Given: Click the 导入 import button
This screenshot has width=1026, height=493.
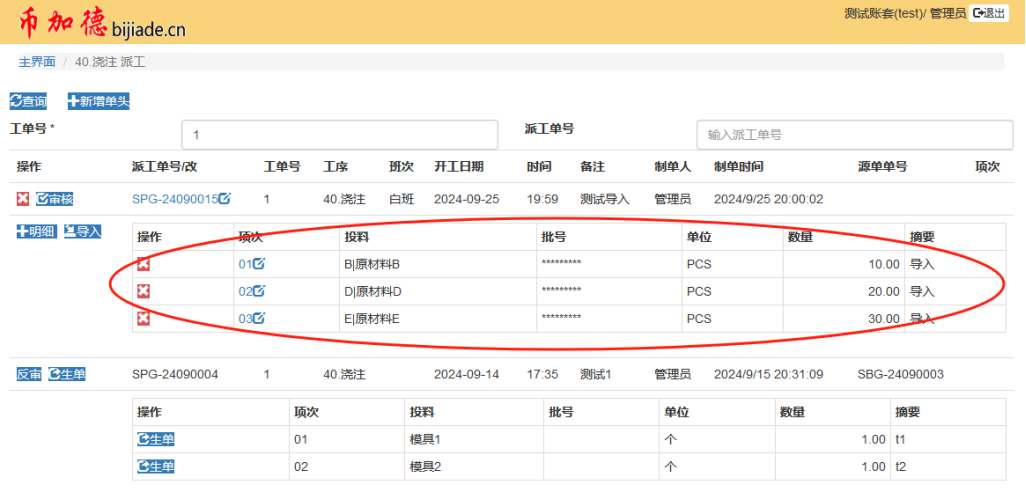Looking at the screenshot, I should pos(83,231).
